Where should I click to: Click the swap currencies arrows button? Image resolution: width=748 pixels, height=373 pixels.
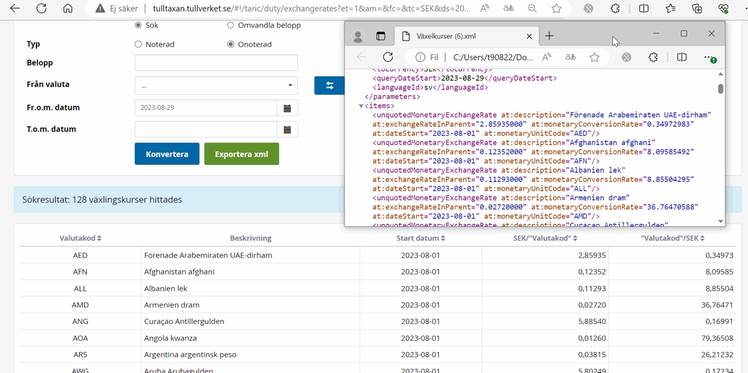point(330,85)
